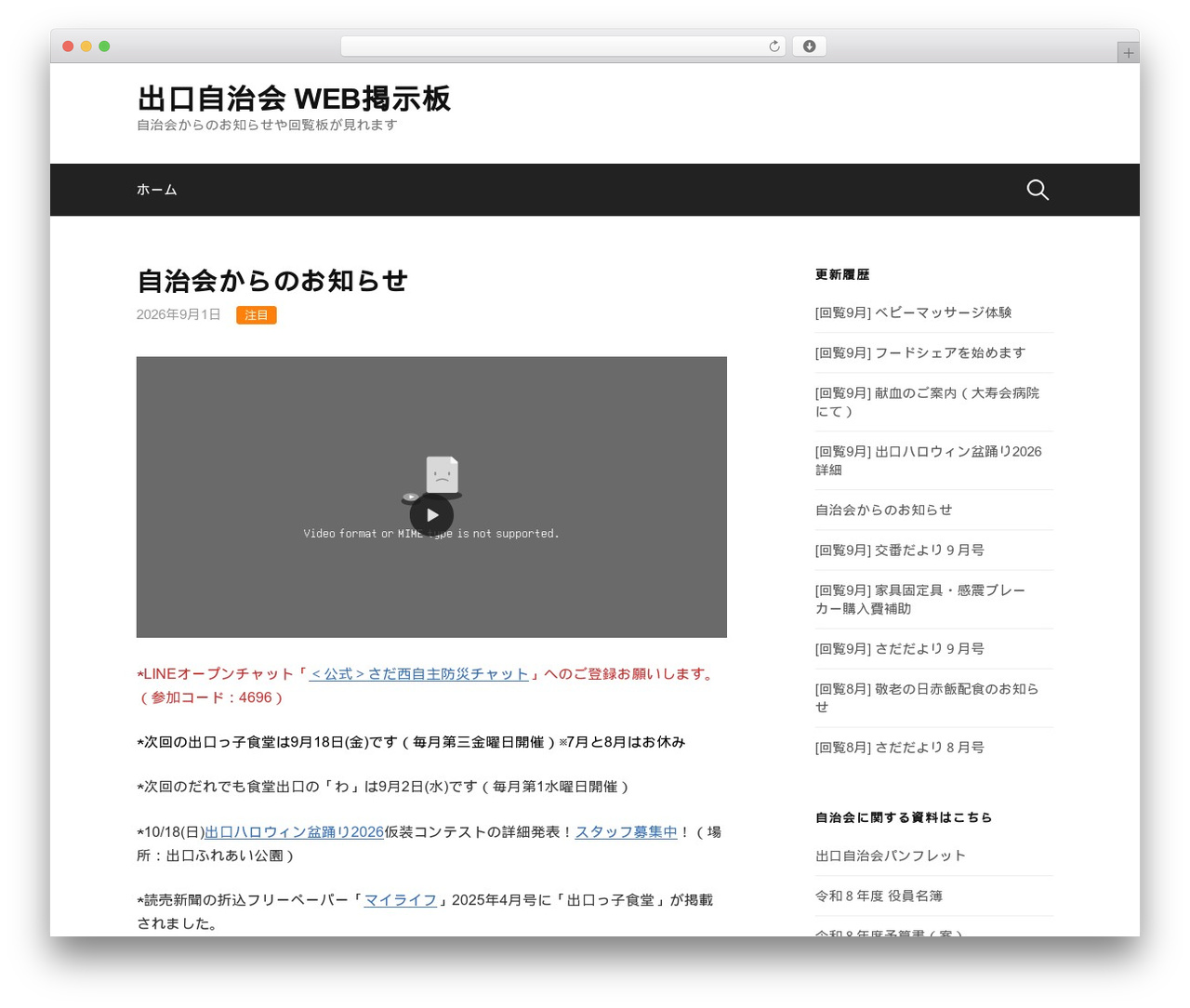Click the video player area
This screenshot has width=1190, height=1008.
click(431, 497)
